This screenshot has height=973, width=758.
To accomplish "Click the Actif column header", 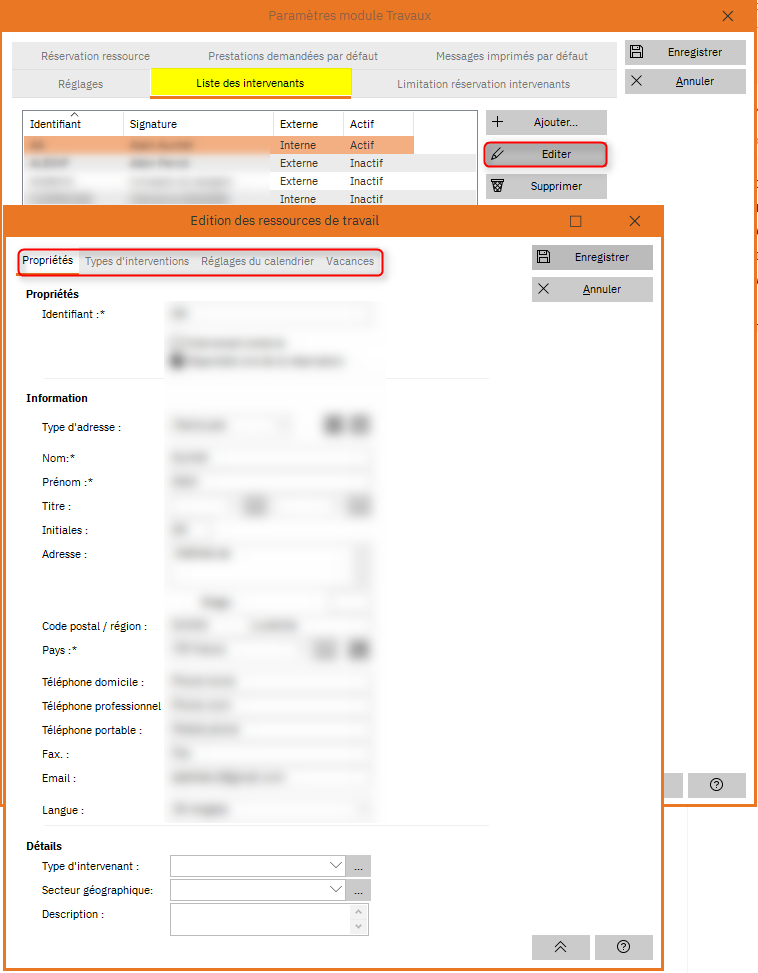I will (x=378, y=124).
